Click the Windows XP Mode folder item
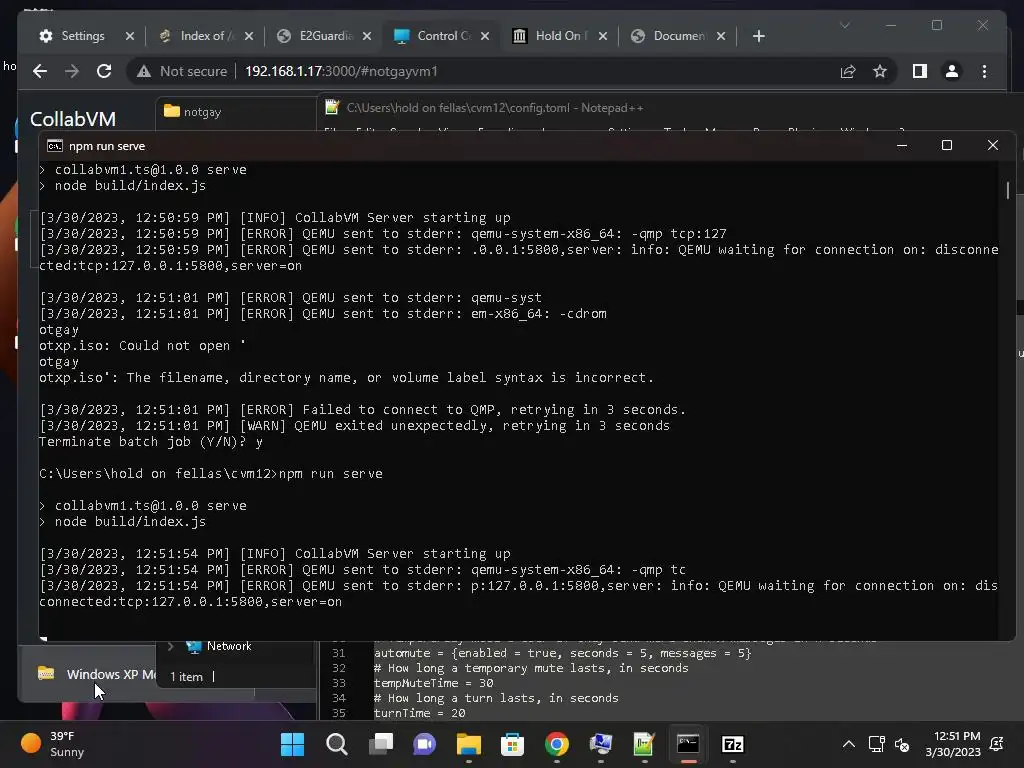1024x768 pixels. pyautogui.click(x=97, y=674)
